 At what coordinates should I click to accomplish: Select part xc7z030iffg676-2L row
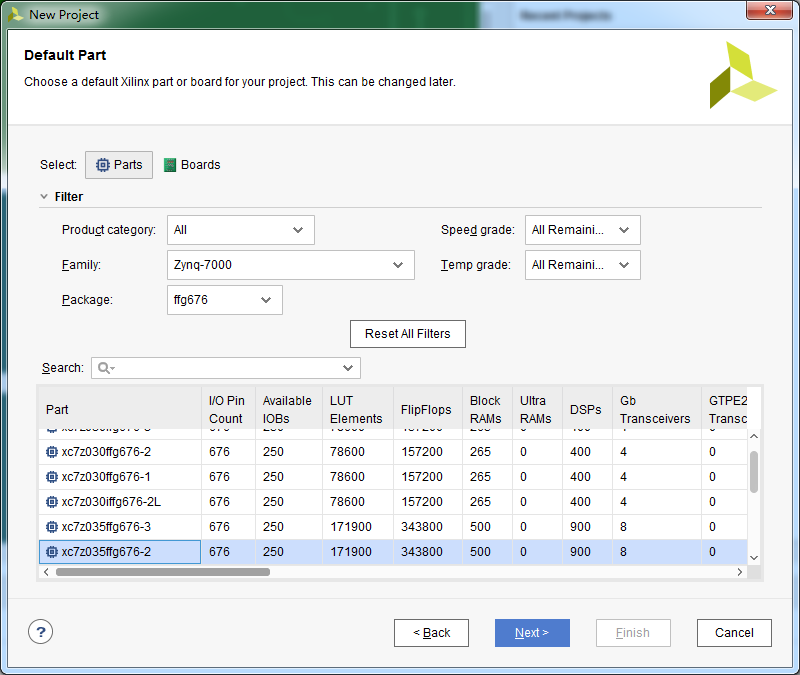point(393,502)
